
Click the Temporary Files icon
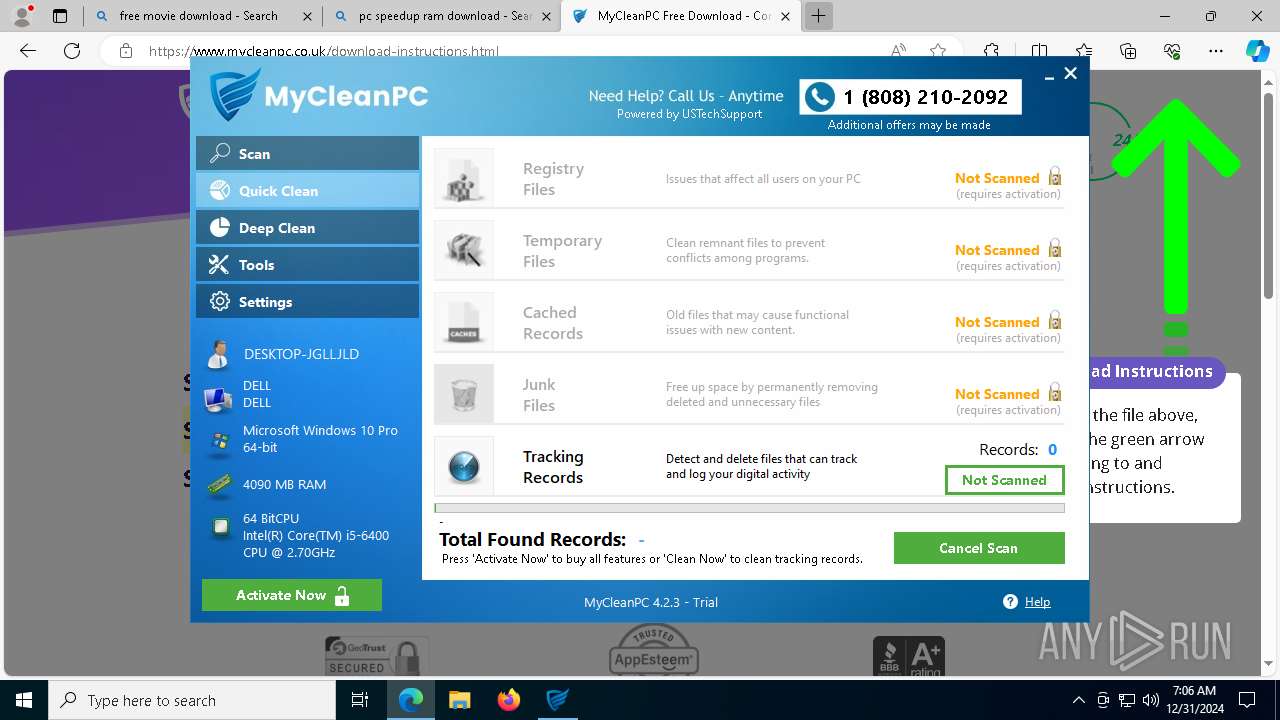(x=464, y=250)
